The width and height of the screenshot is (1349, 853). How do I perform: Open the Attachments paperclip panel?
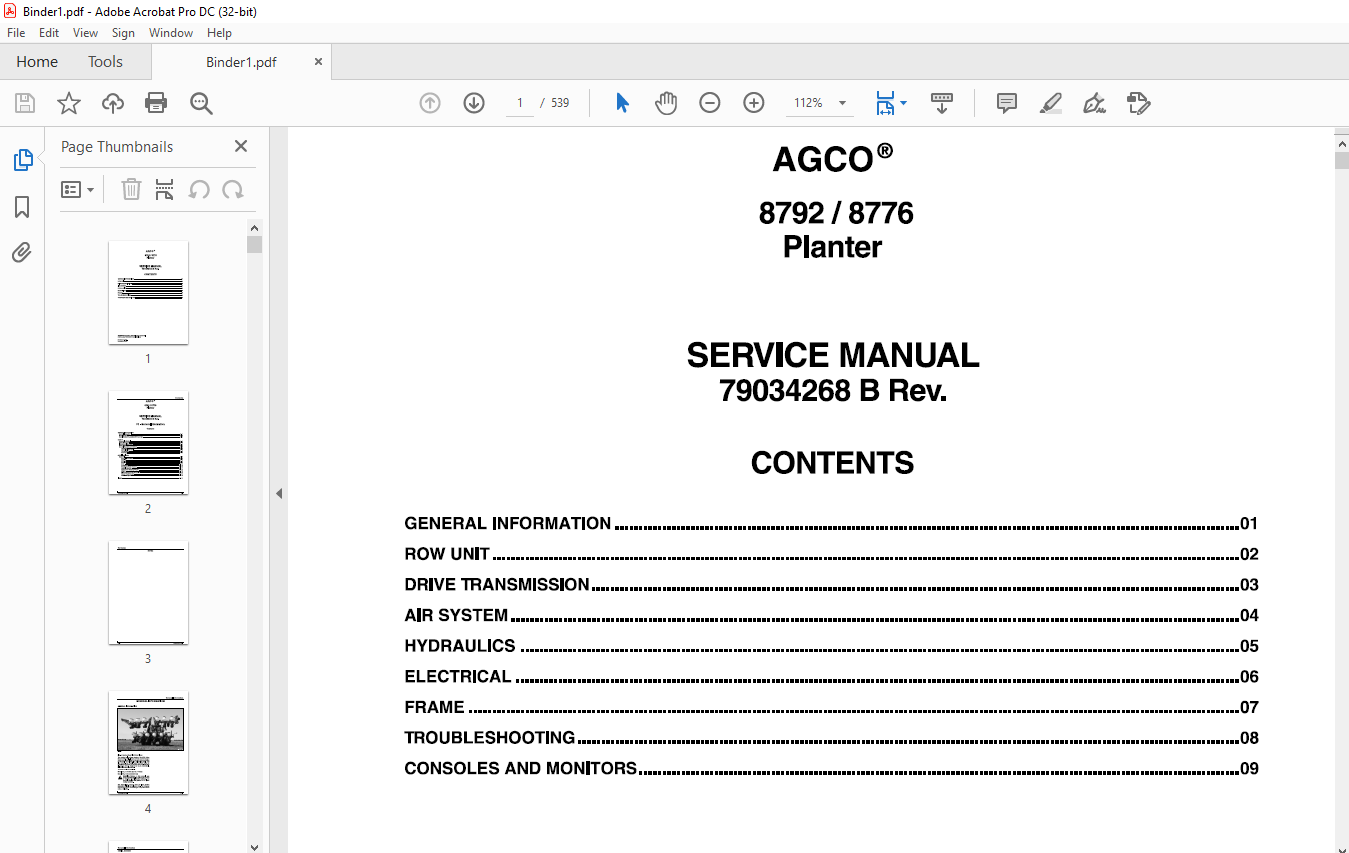(22, 252)
